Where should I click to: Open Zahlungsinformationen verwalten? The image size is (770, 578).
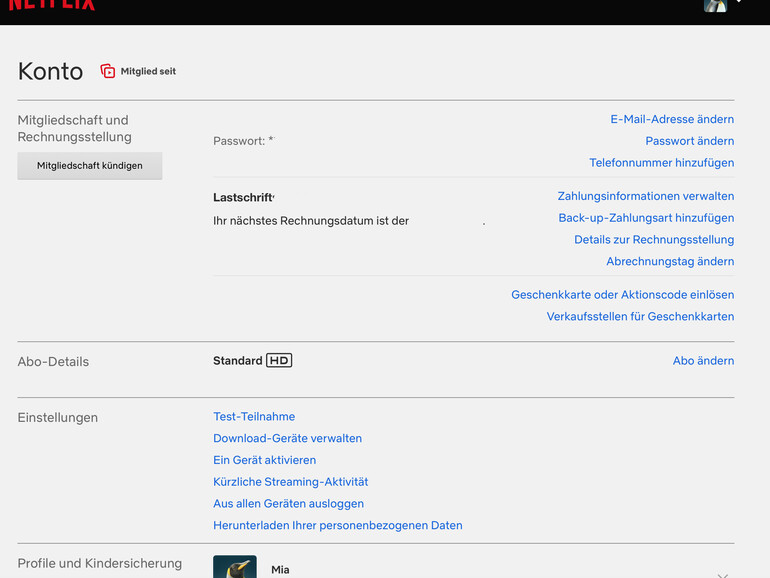(646, 196)
